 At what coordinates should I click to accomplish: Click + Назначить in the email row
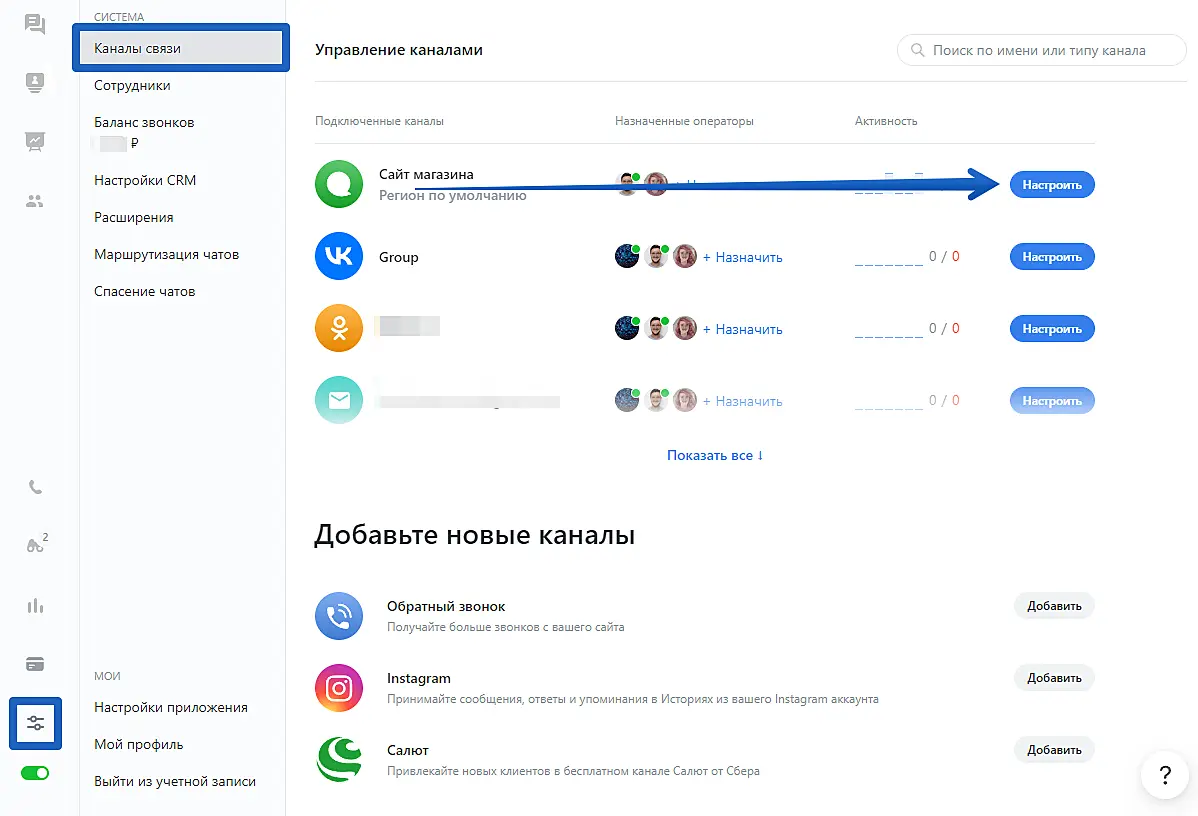743,401
